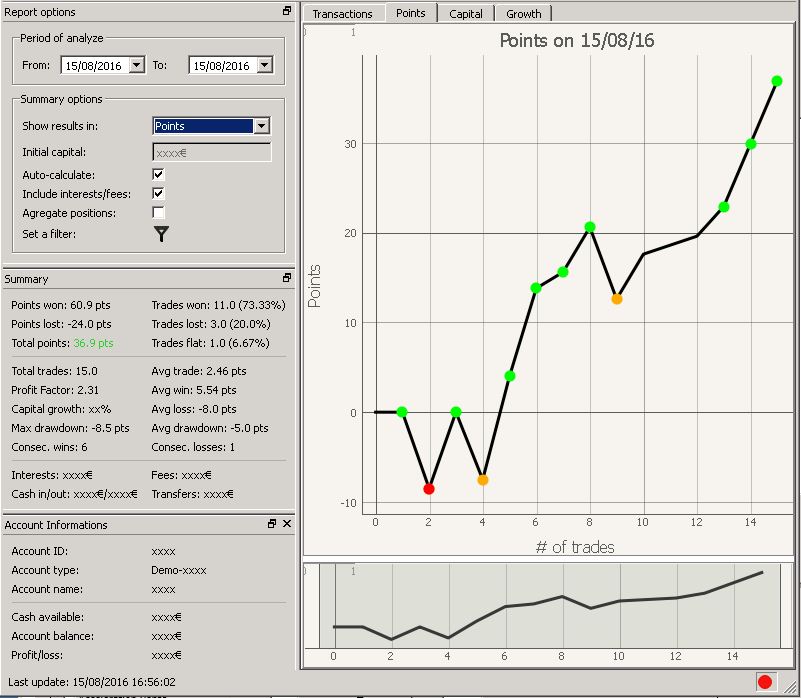
Task: Undock the Report options panel
Action: [x=287, y=11]
